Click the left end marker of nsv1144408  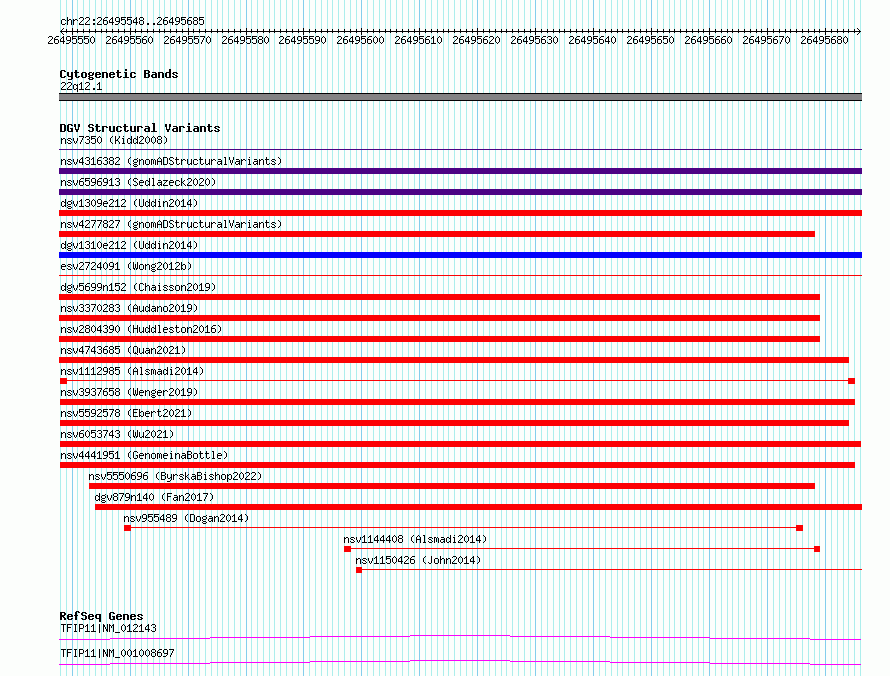pos(347,549)
